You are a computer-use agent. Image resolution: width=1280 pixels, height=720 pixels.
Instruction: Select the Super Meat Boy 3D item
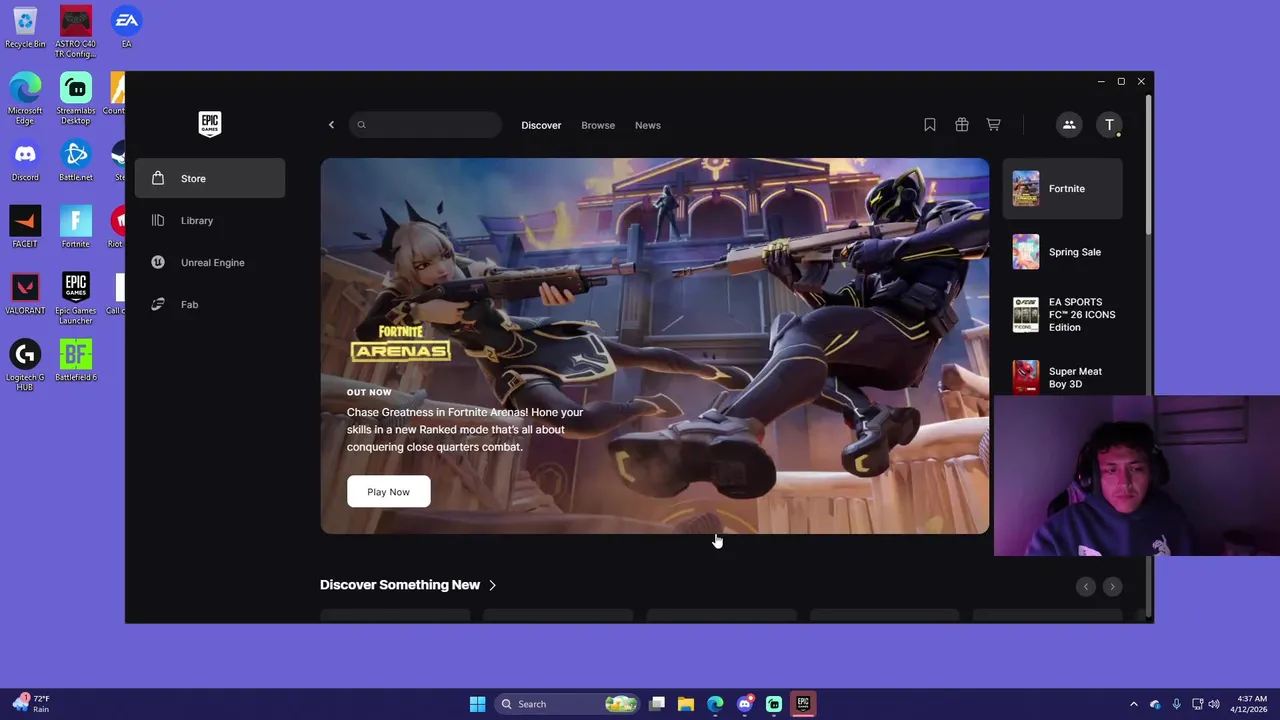click(x=1062, y=377)
